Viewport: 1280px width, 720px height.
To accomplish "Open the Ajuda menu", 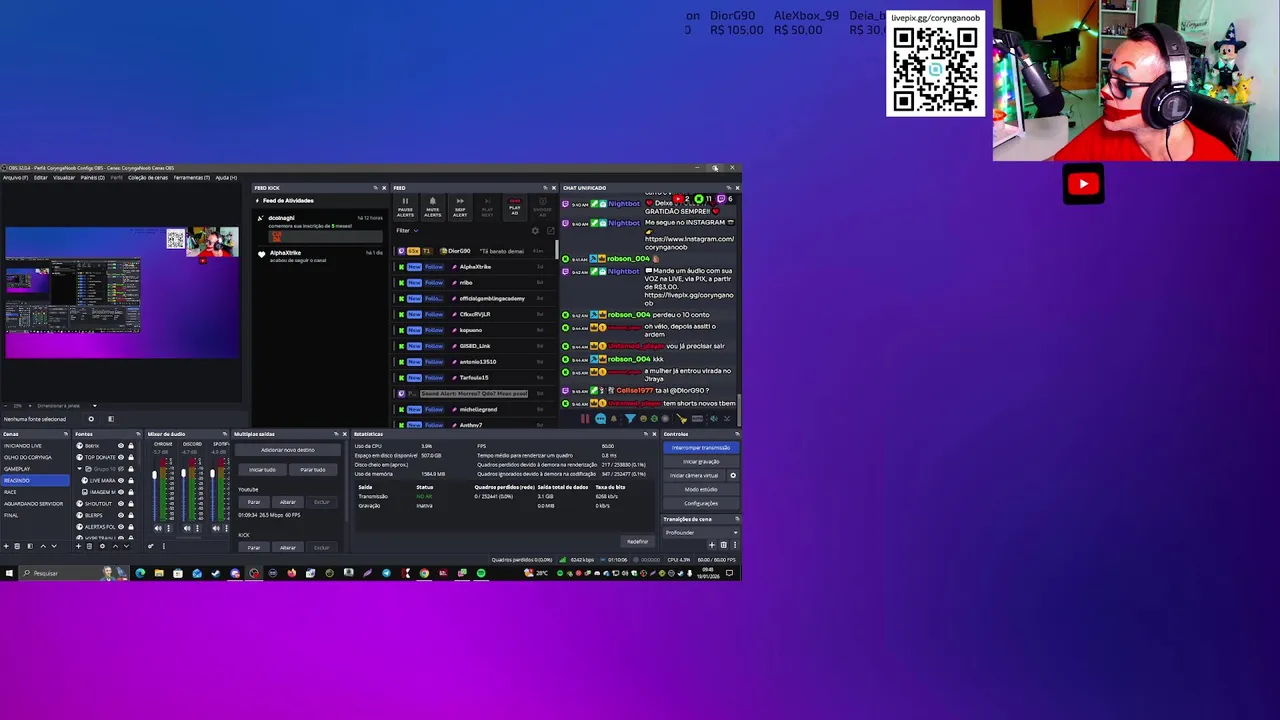I will pyautogui.click(x=226, y=178).
